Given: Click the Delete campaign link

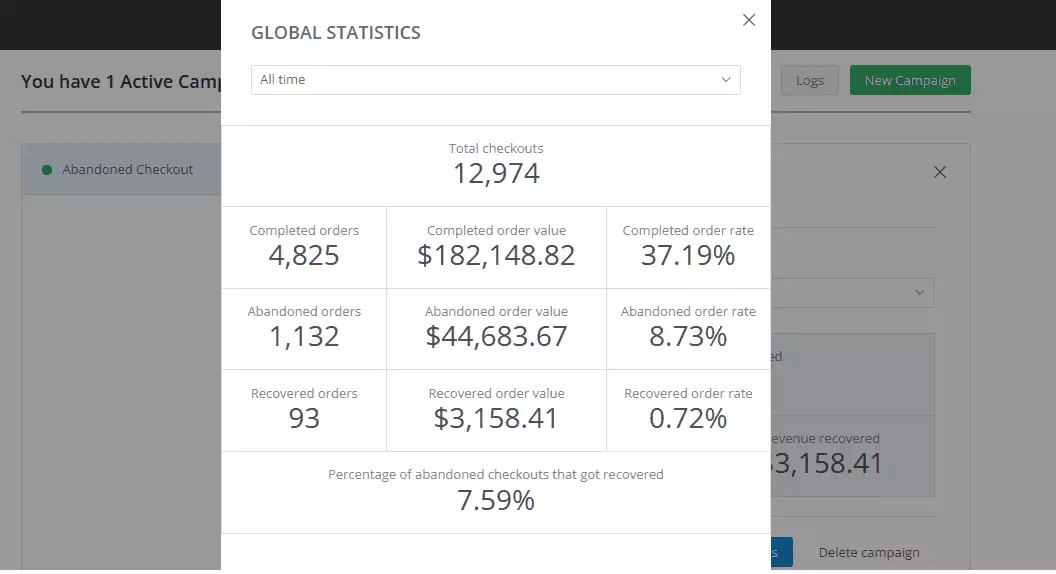Looking at the screenshot, I should point(868,552).
